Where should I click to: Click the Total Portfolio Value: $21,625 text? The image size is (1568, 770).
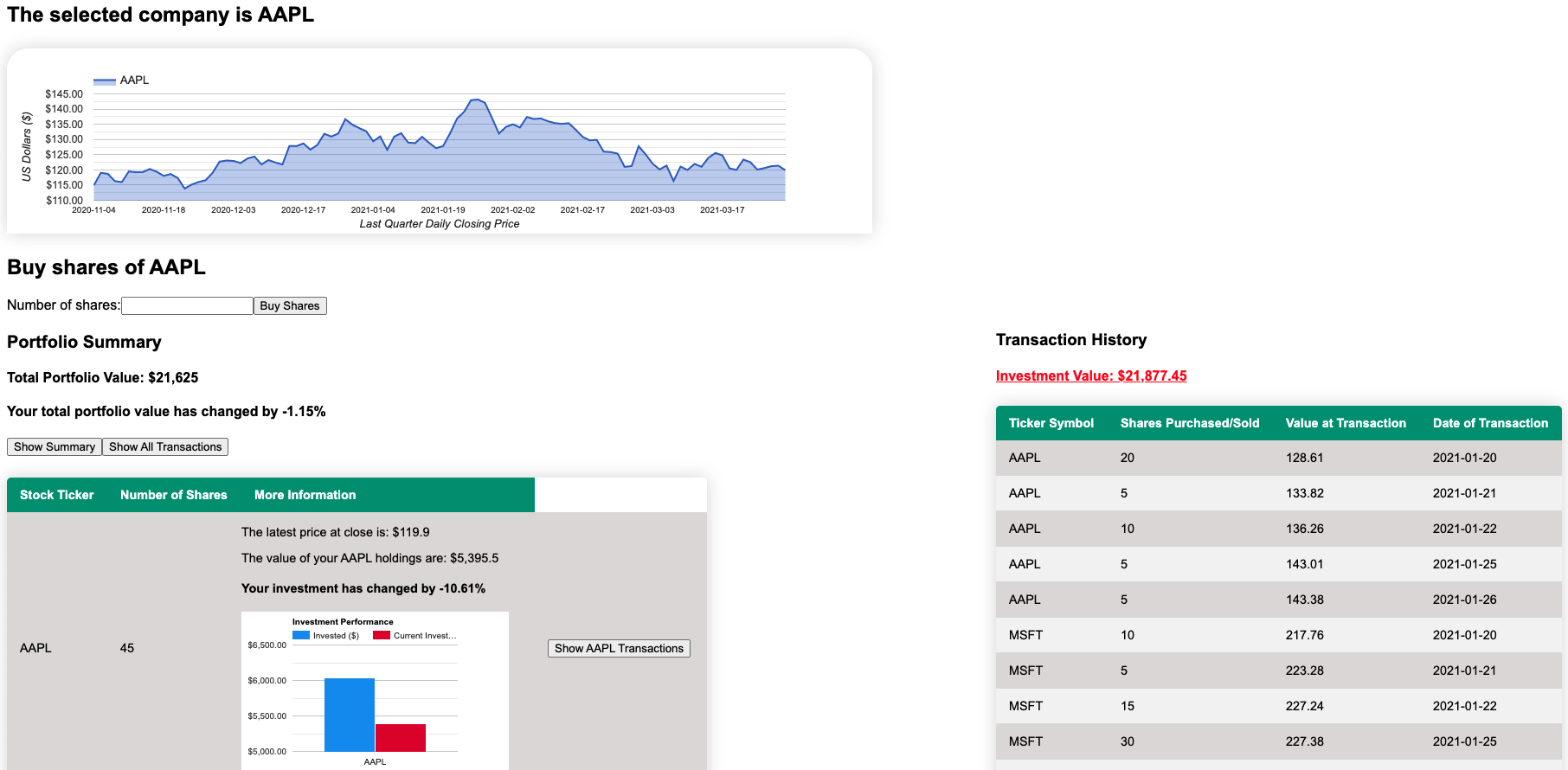point(103,377)
